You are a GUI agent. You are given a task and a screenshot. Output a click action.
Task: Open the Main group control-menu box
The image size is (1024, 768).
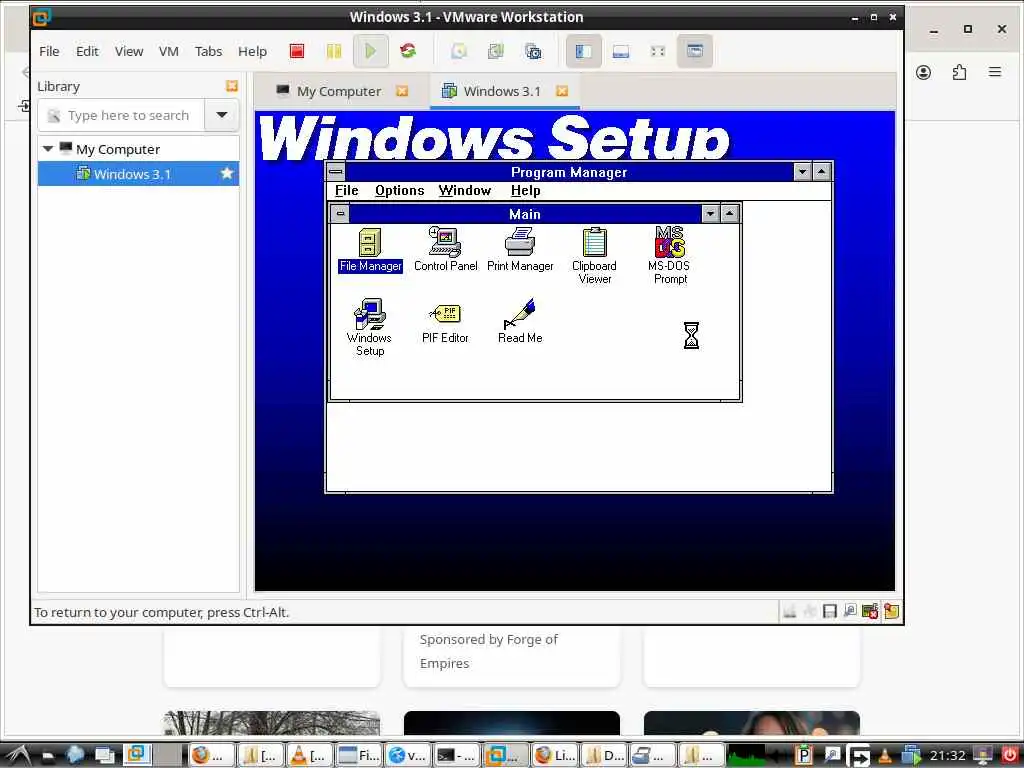pos(340,214)
